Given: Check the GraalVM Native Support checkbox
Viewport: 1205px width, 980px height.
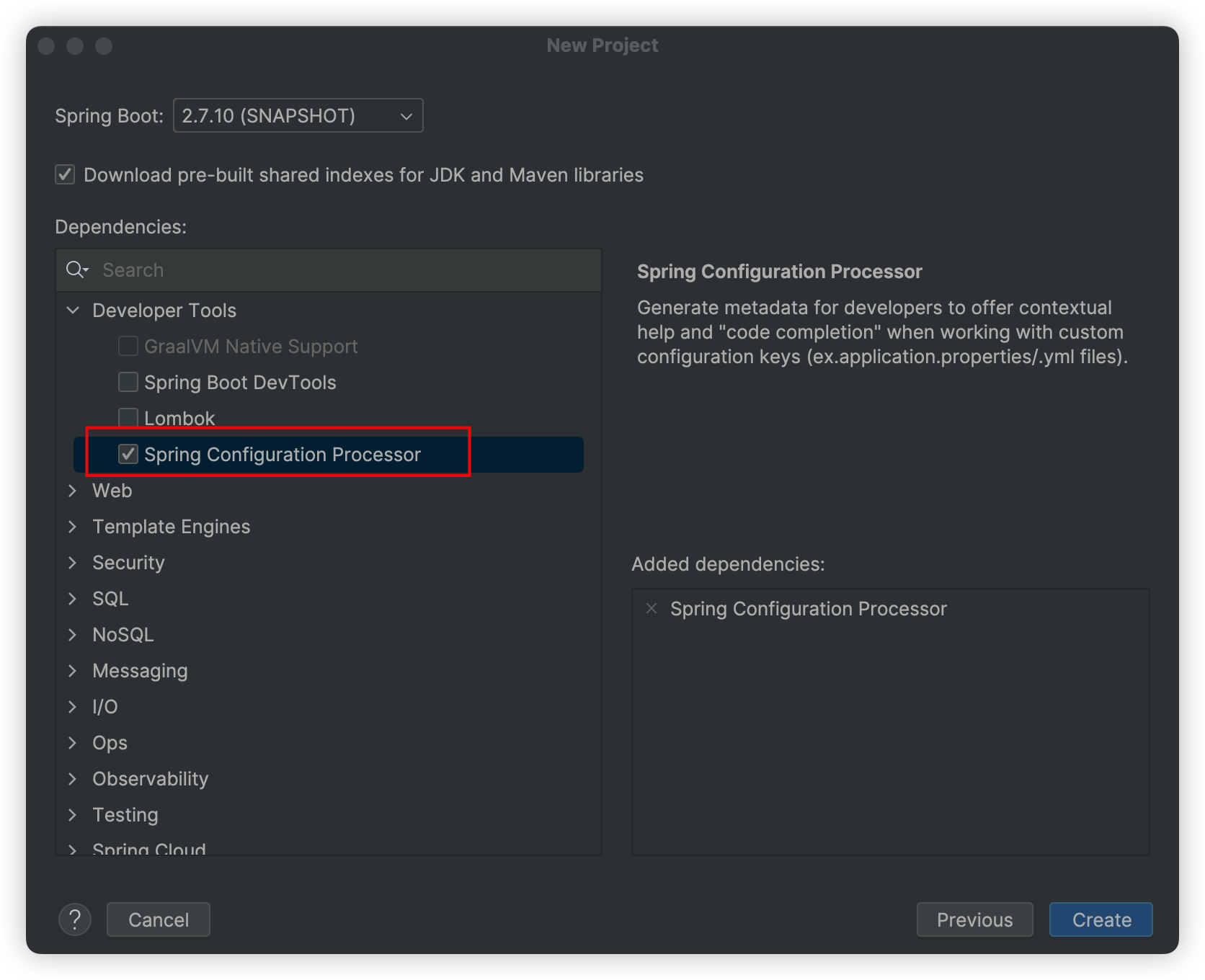Looking at the screenshot, I should [x=128, y=346].
